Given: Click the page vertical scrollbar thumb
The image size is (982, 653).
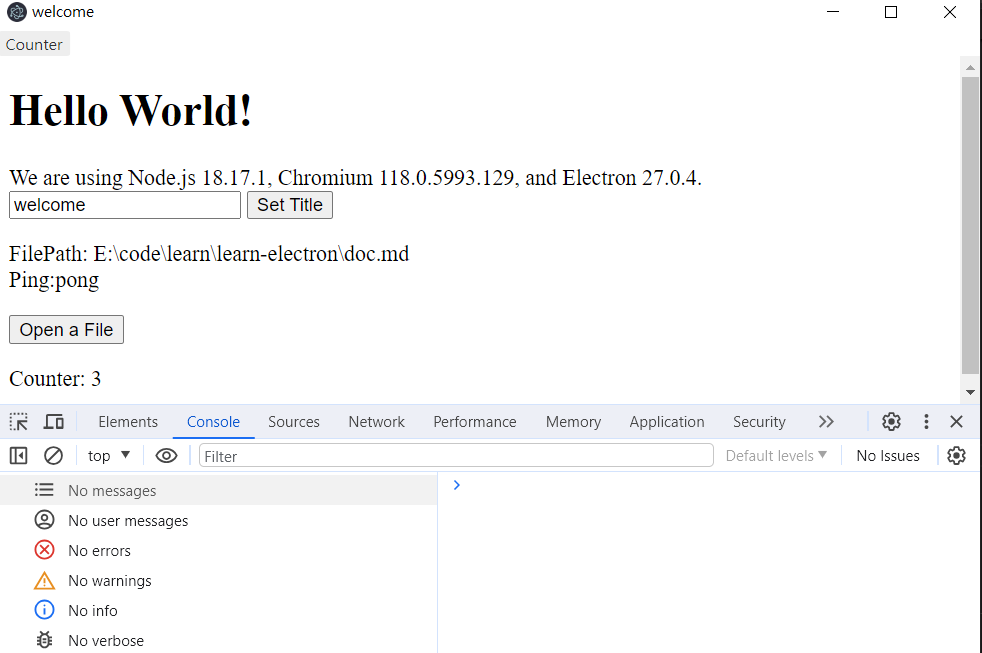Looking at the screenshot, I should 970,225.
